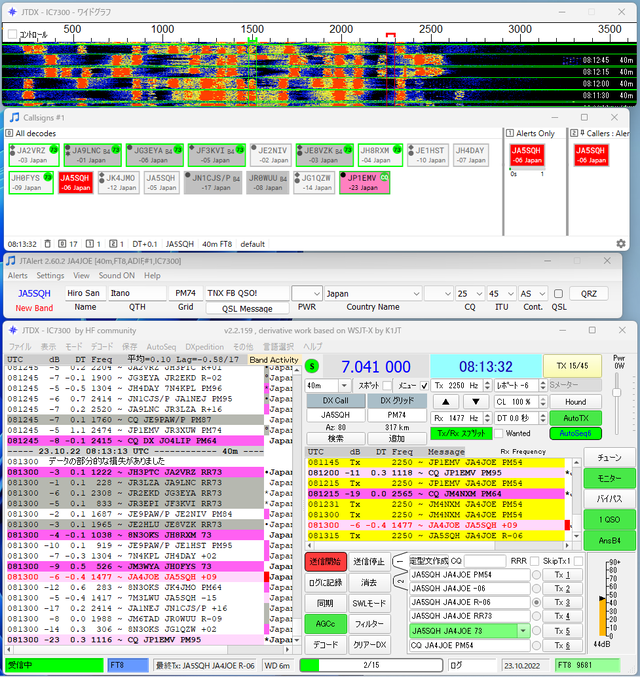Open Callsigns window settings gear

[621, 244]
